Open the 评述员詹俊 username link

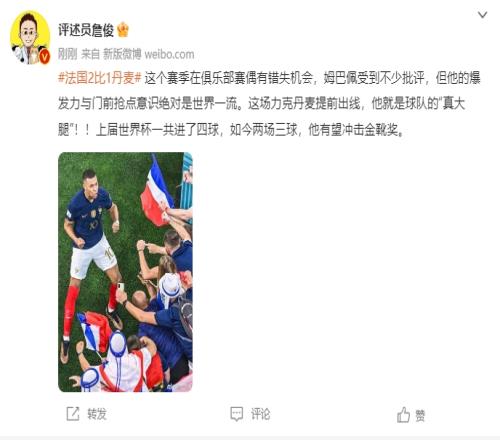point(86,30)
